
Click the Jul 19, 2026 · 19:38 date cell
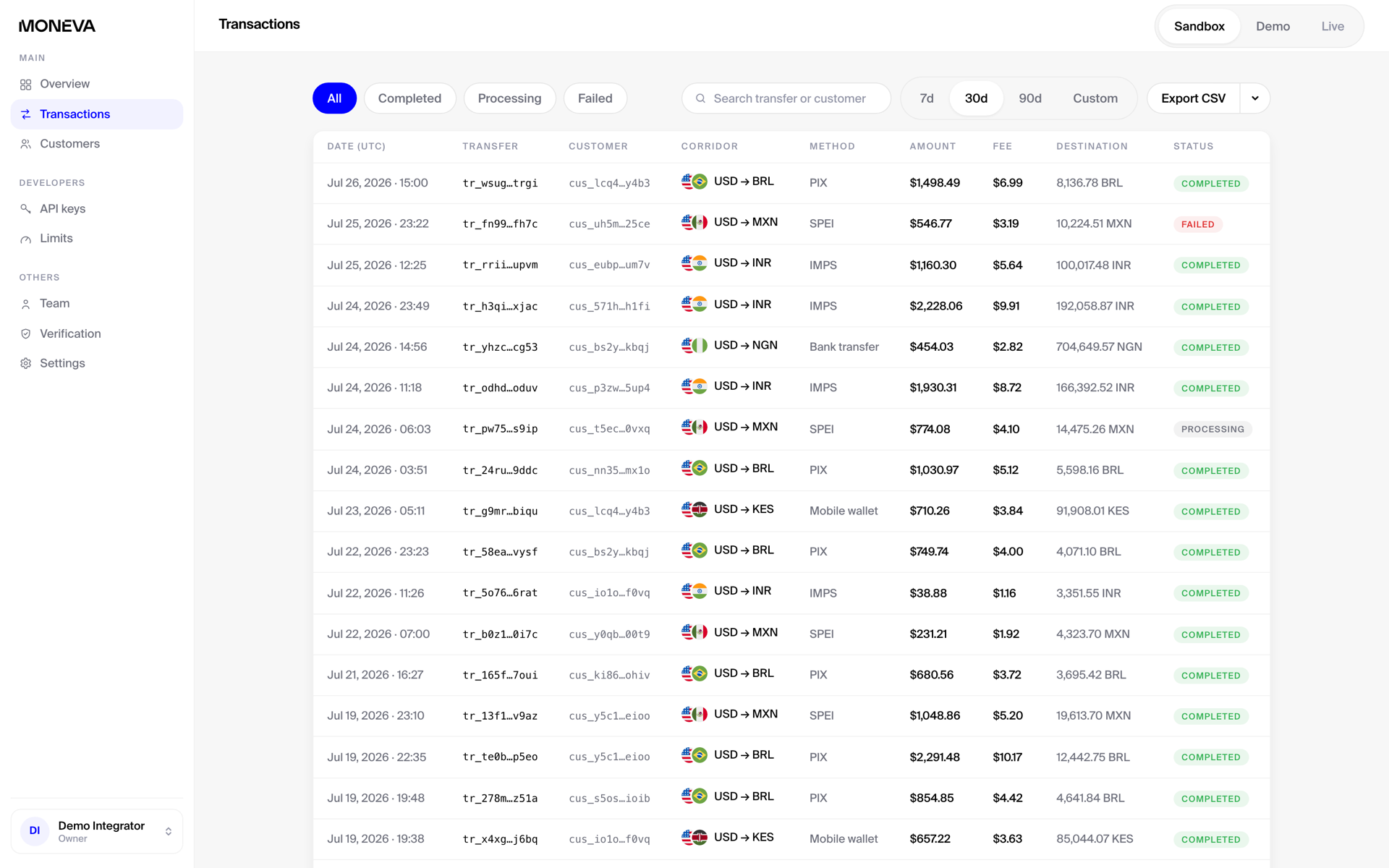(375, 839)
